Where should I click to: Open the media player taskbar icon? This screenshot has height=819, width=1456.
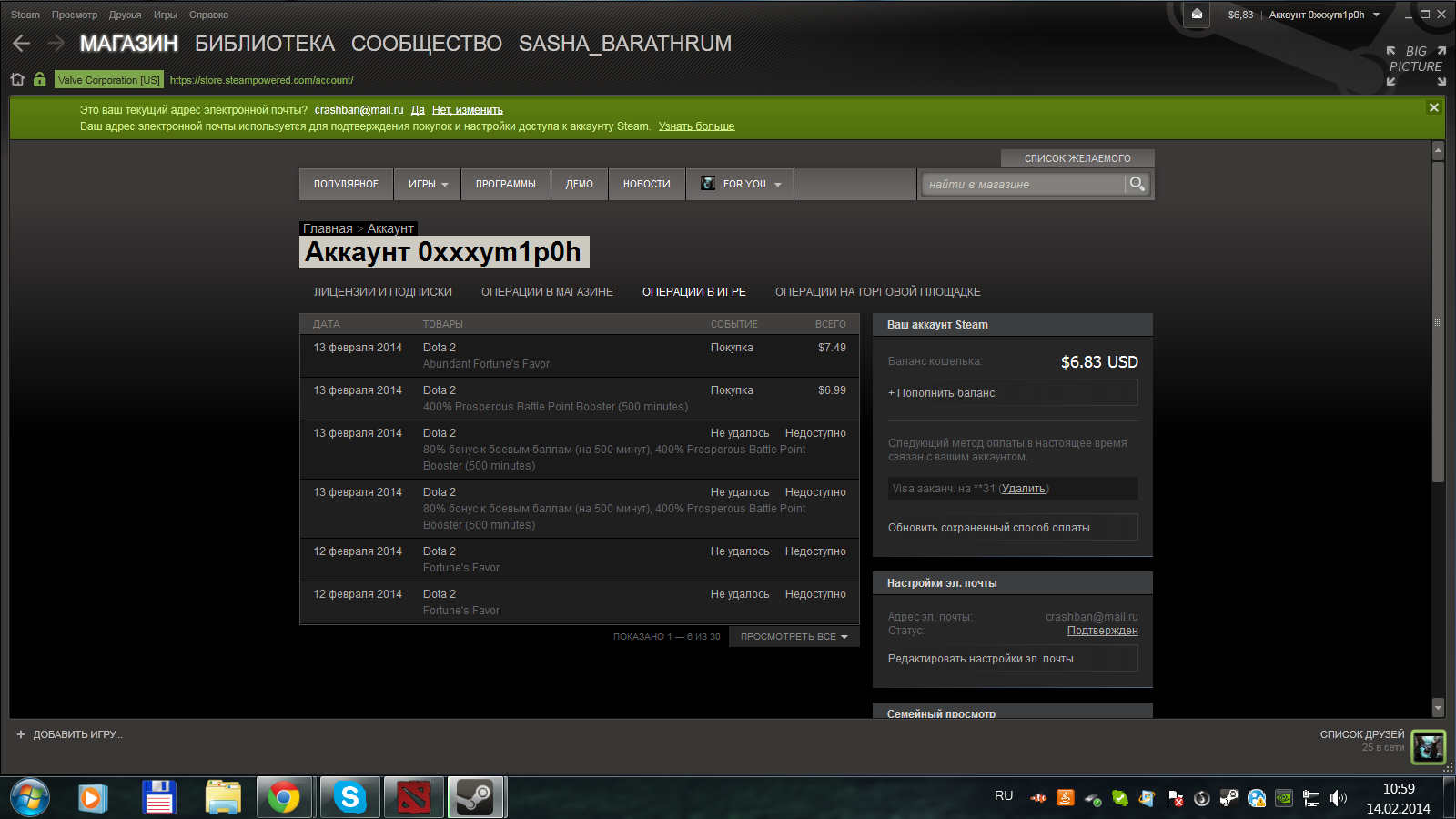click(91, 798)
